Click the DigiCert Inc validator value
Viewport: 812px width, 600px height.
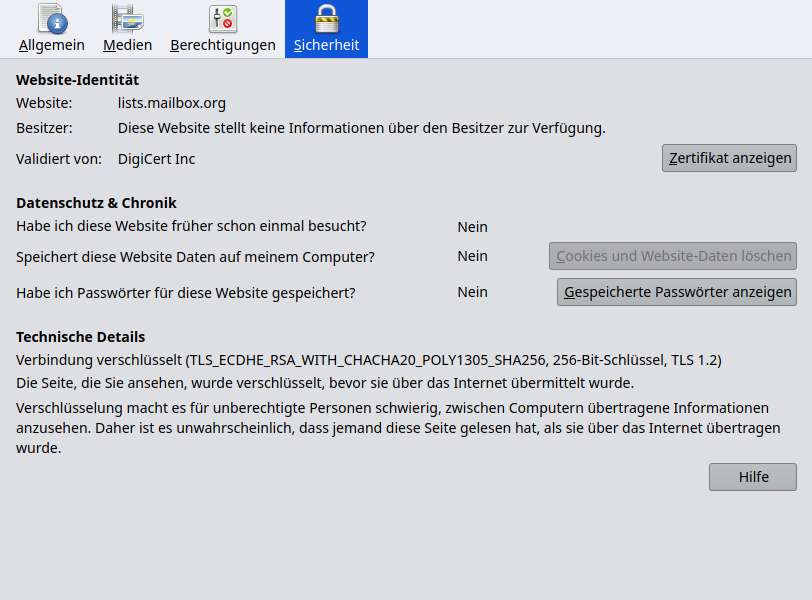pyautogui.click(x=156, y=159)
